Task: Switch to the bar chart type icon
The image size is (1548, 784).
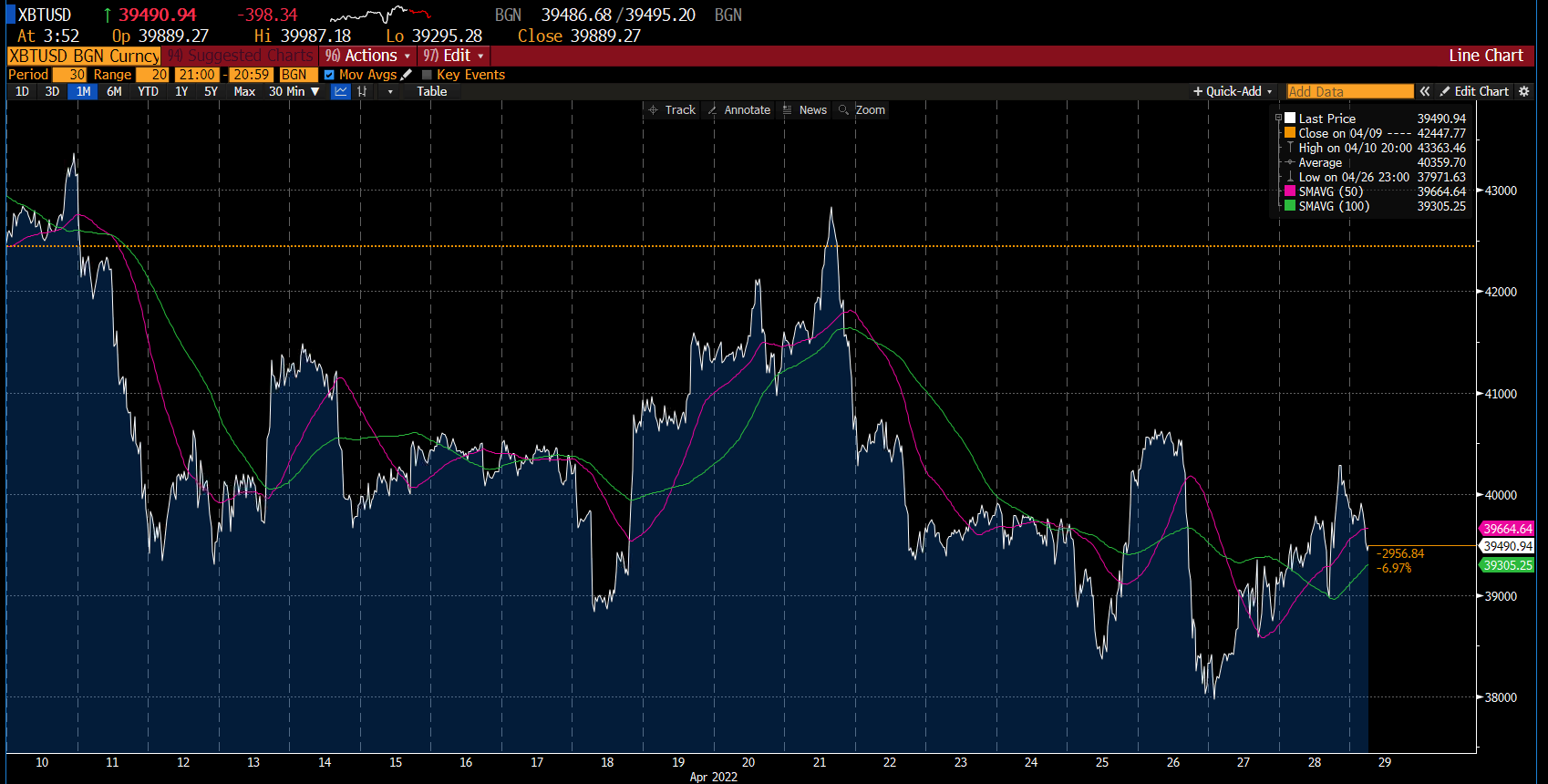Action: pos(363,91)
